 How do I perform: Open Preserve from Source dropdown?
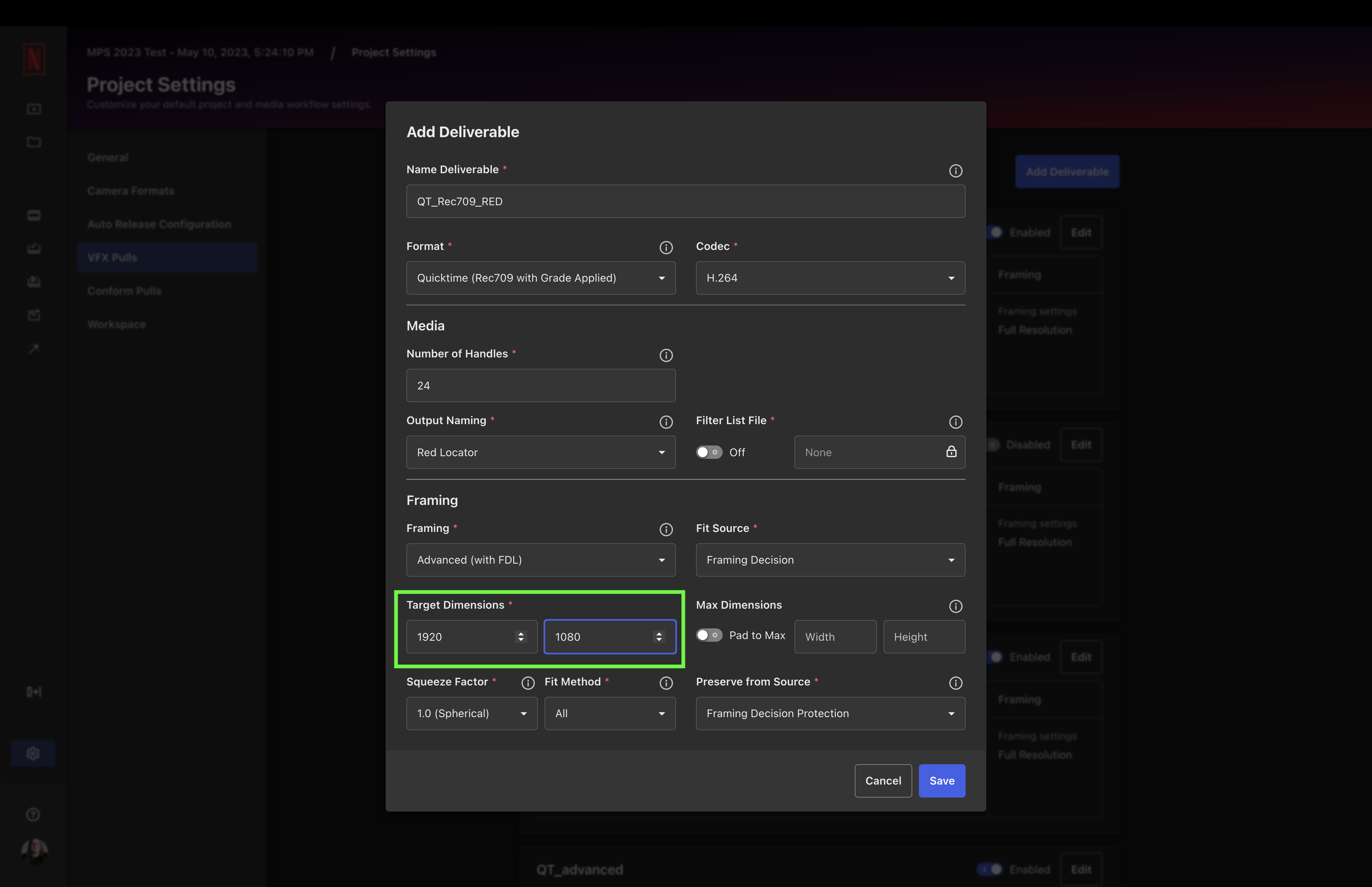[830, 713]
